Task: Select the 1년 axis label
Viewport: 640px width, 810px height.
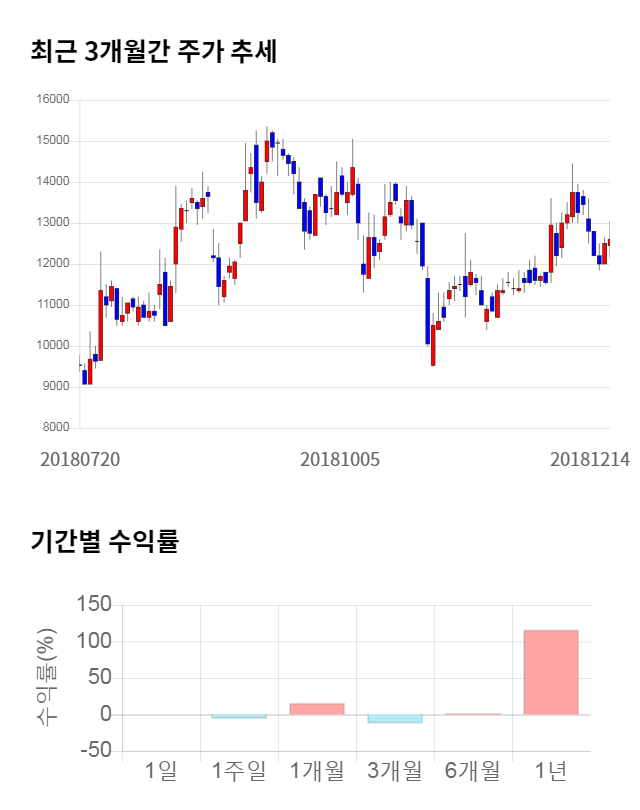Action: coord(551,770)
